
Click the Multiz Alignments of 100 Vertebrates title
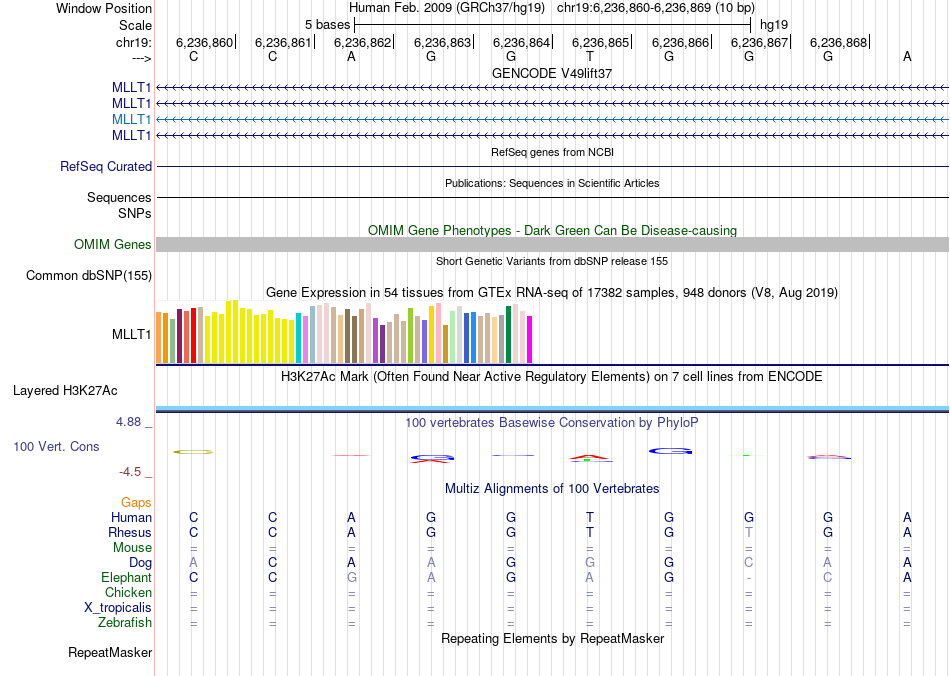[x=552, y=489]
